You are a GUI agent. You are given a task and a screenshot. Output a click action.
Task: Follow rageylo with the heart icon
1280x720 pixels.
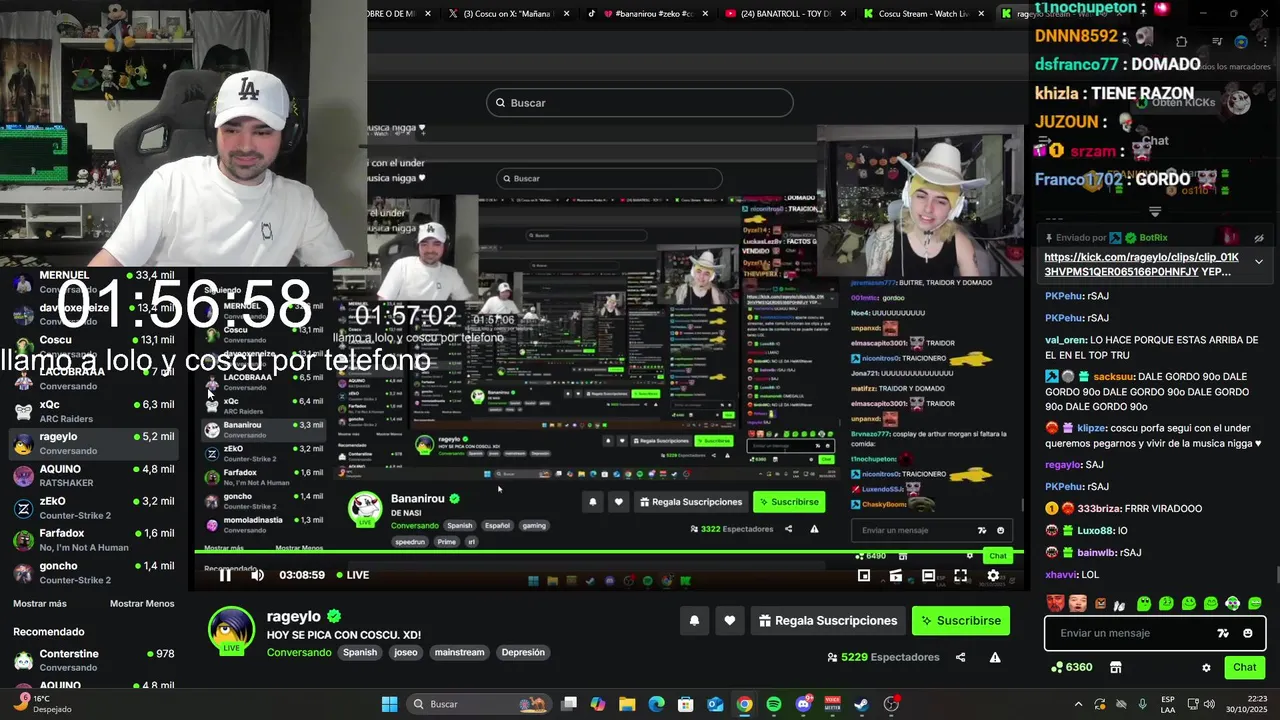click(x=730, y=621)
